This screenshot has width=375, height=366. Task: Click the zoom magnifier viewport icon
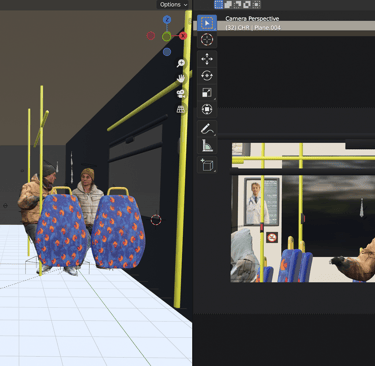(x=181, y=63)
